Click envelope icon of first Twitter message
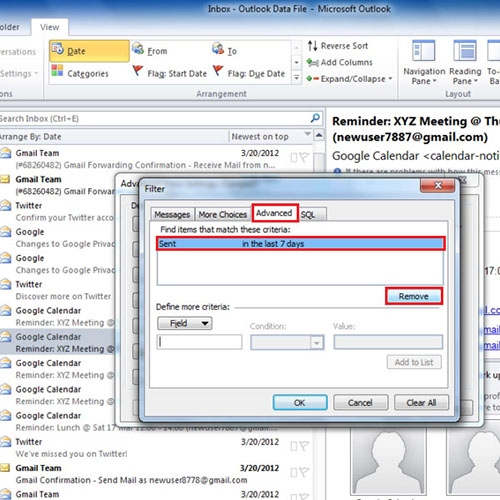The width and height of the screenshot is (500, 500). point(6,205)
